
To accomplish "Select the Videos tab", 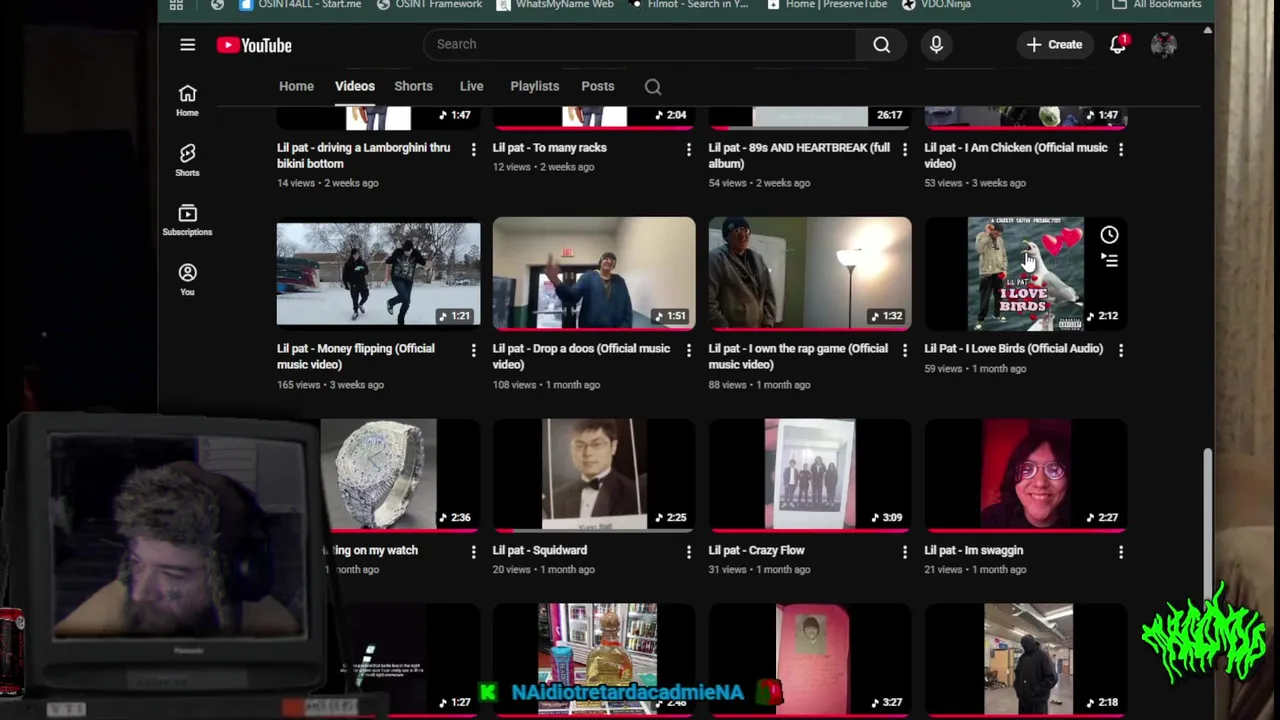I will point(355,86).
